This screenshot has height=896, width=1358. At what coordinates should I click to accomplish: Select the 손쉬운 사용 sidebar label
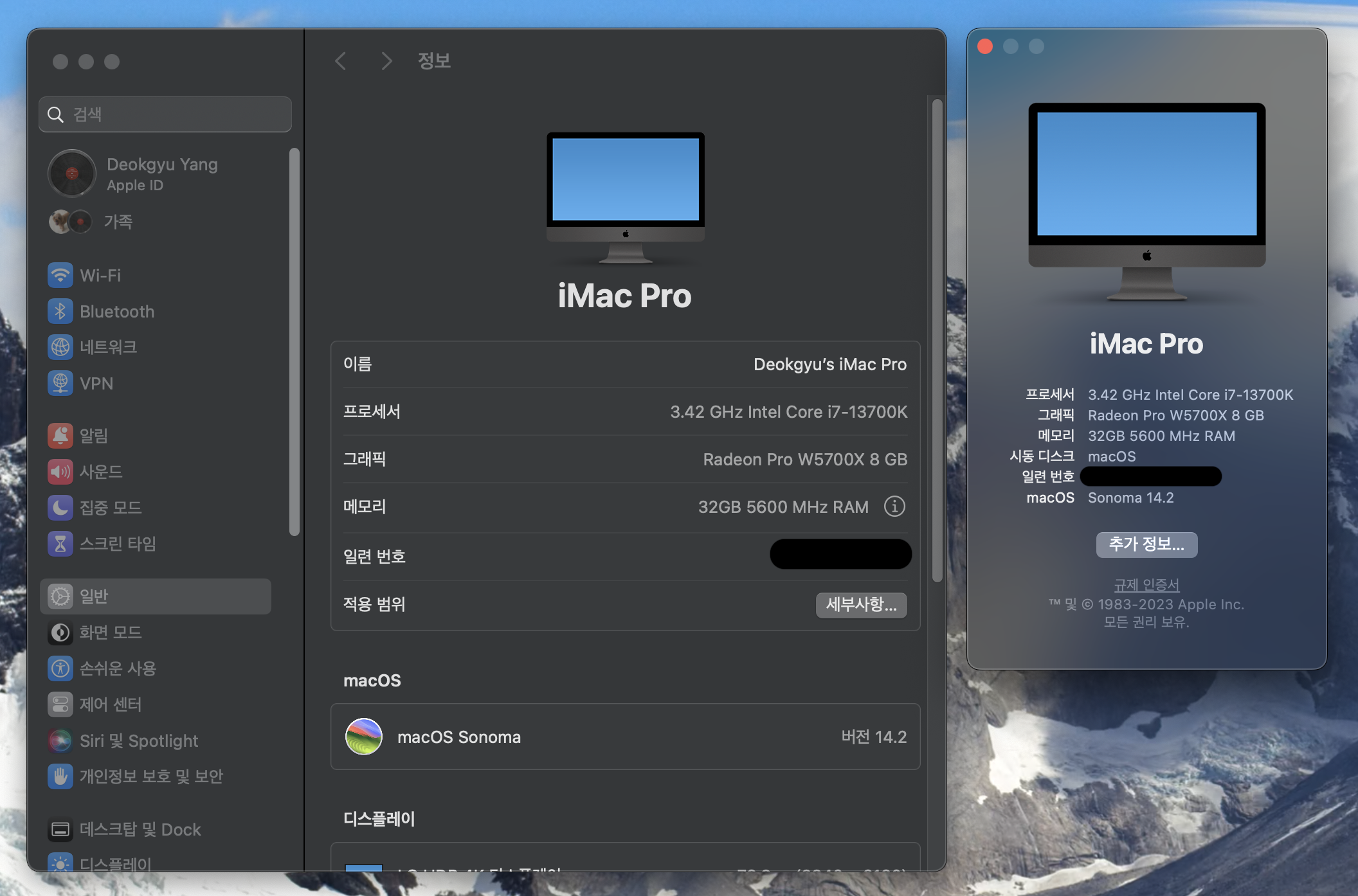(118, 668)
